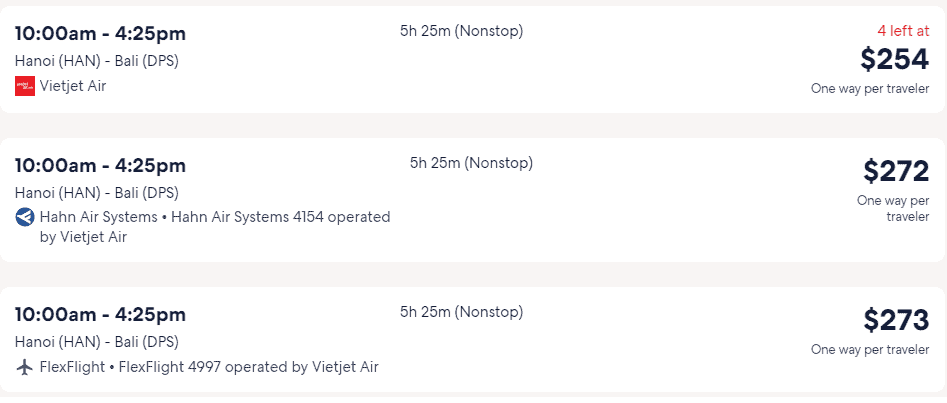
Task: Select the $254 Vietjet Air flight card
Action: [472, 59]
